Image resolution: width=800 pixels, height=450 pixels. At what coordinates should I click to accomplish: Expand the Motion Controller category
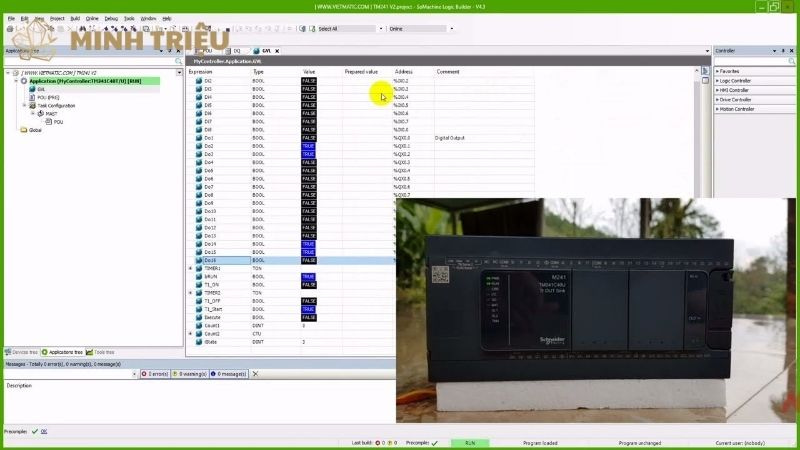click(x=717, y=109)
